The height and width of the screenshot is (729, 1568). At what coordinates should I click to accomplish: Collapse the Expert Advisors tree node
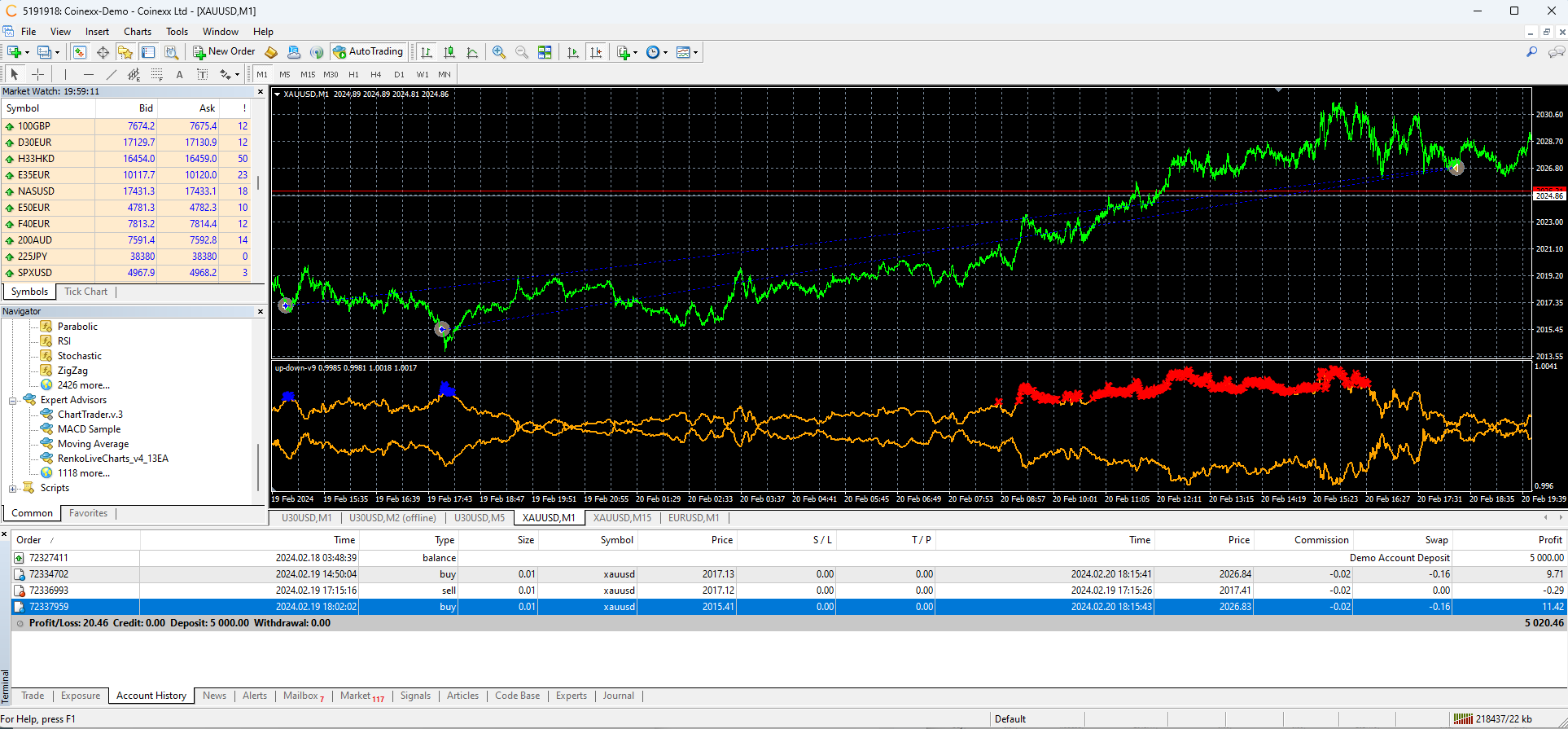tap(13, 400)
